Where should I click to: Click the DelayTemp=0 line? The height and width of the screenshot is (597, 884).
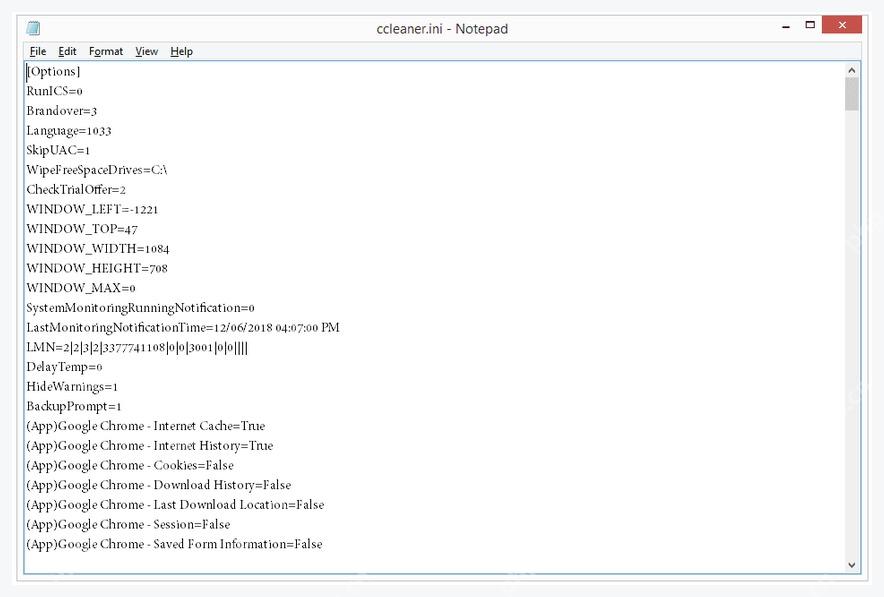[64, 367]
